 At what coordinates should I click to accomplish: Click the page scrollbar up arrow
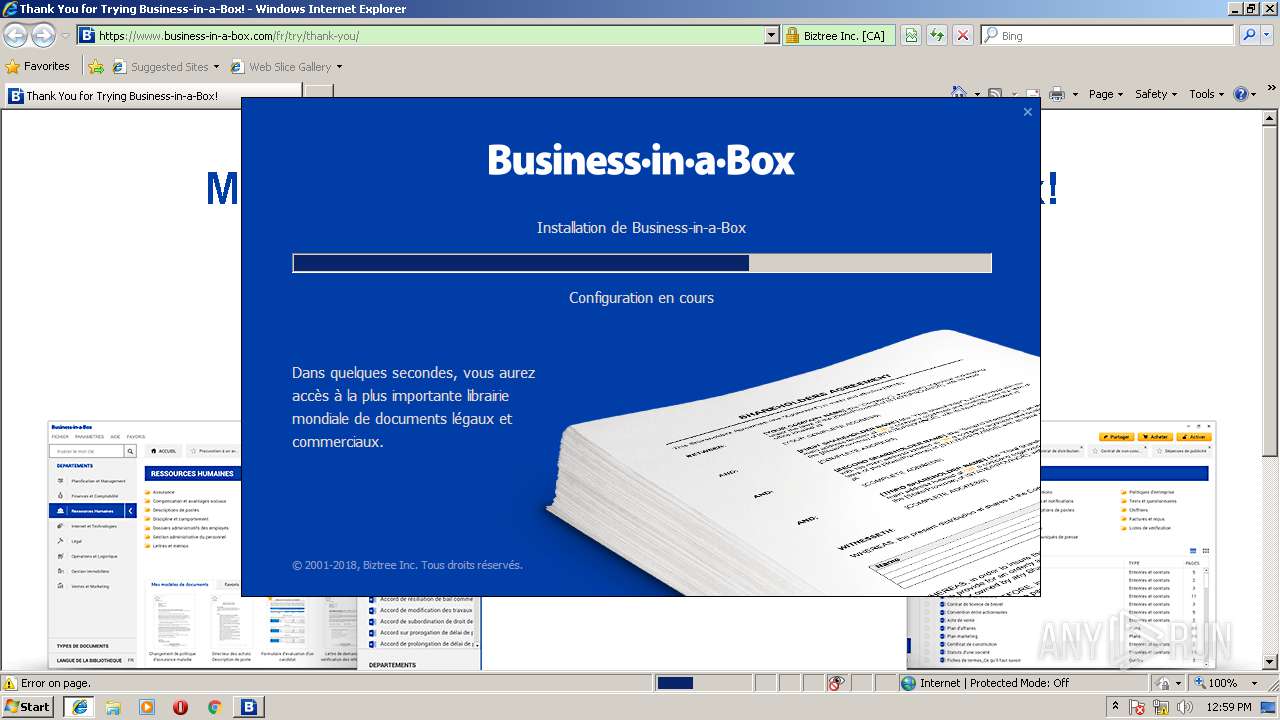[1270, 117]
